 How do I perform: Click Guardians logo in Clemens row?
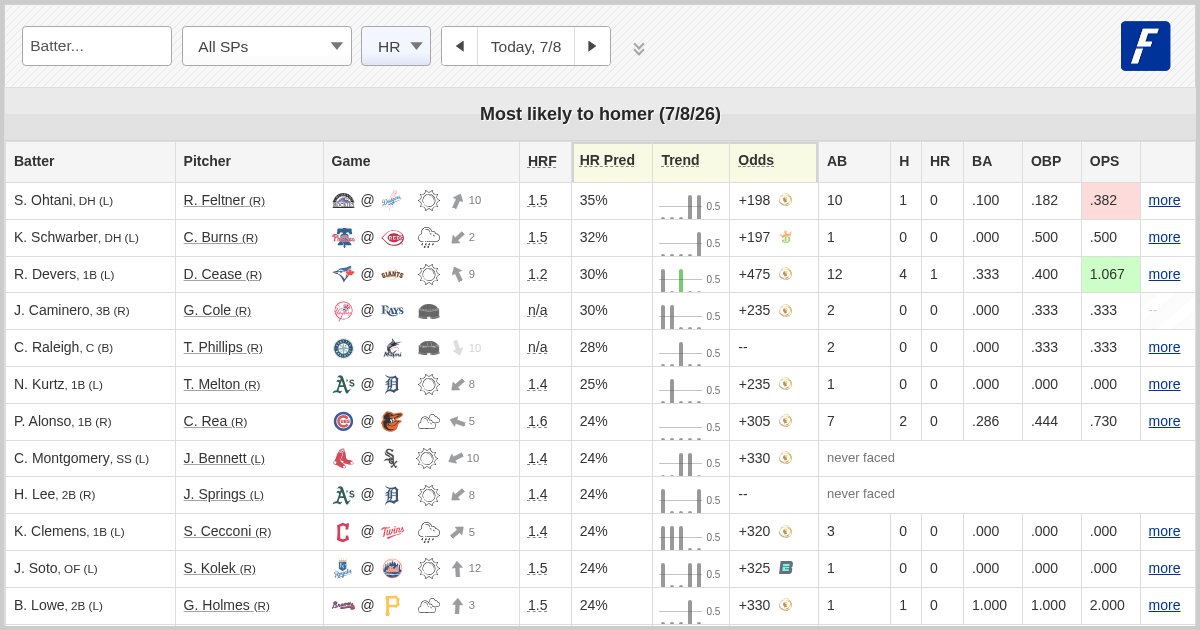tap(343, 532)
